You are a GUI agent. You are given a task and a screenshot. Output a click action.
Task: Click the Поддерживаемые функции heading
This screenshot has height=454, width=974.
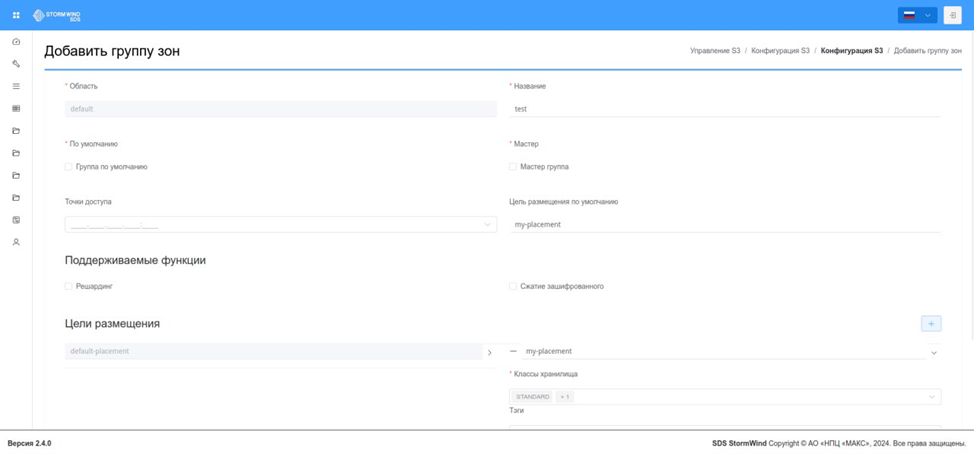point(135,261)
